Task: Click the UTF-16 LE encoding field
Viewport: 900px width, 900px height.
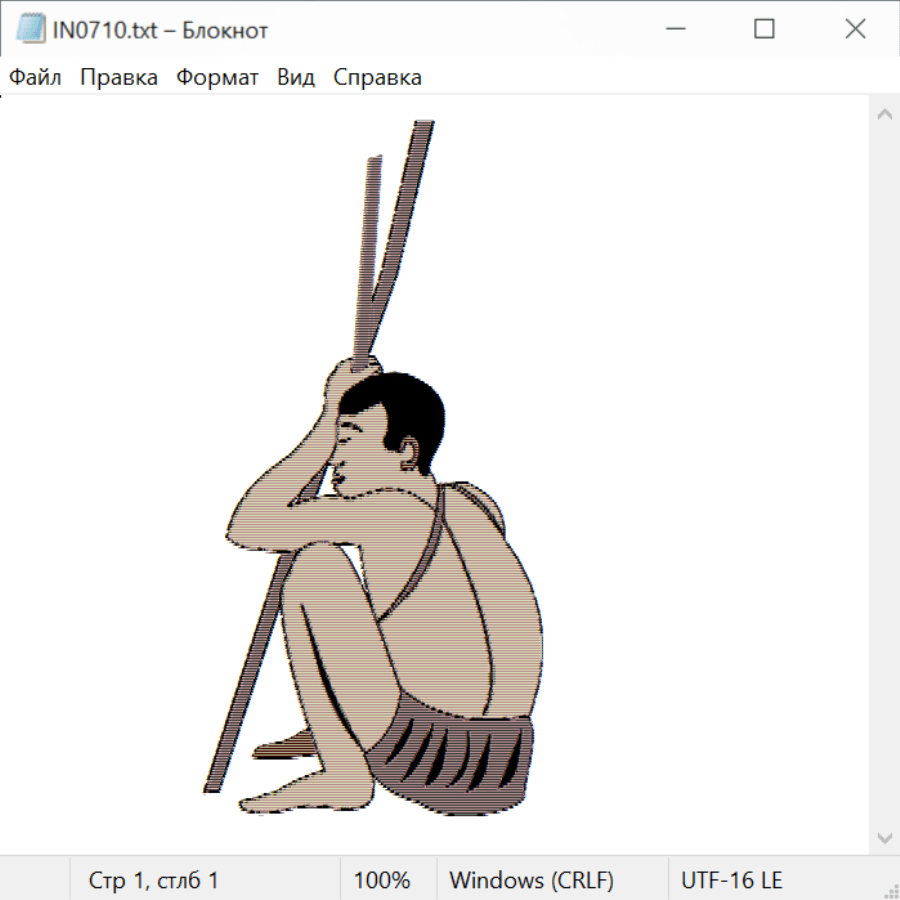Action: point(731,880)
